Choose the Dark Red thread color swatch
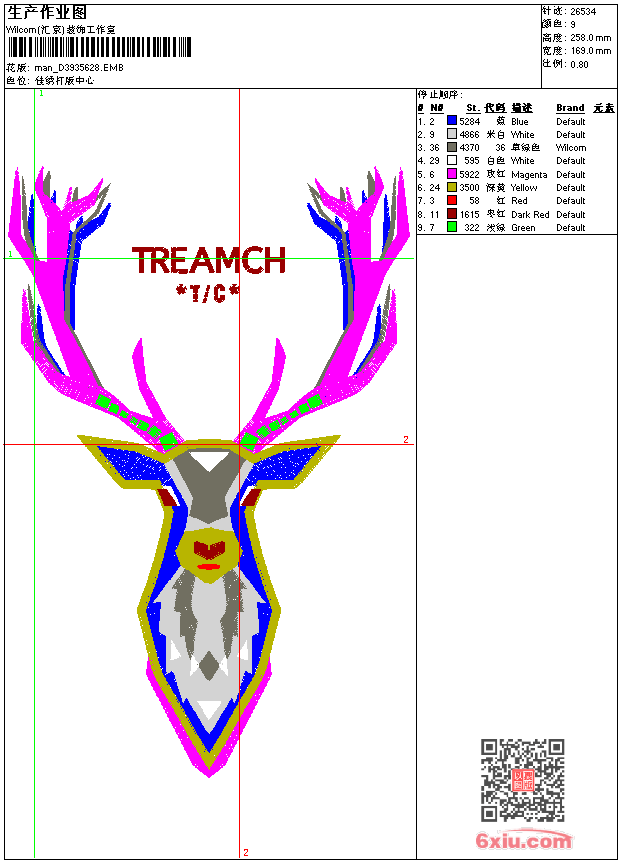 [x=452, y=214]
